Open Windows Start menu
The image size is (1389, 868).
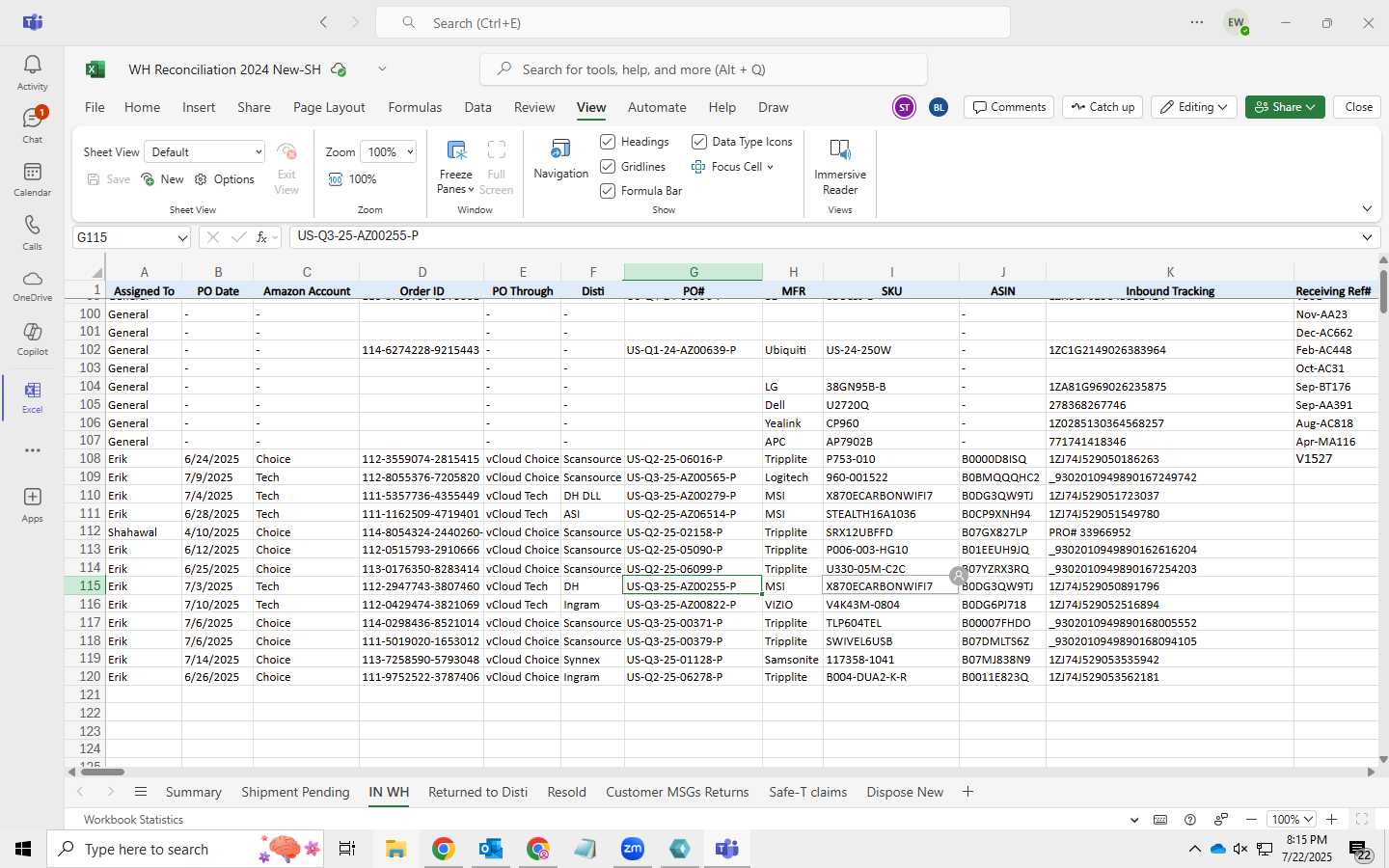[x=23, y=849]
